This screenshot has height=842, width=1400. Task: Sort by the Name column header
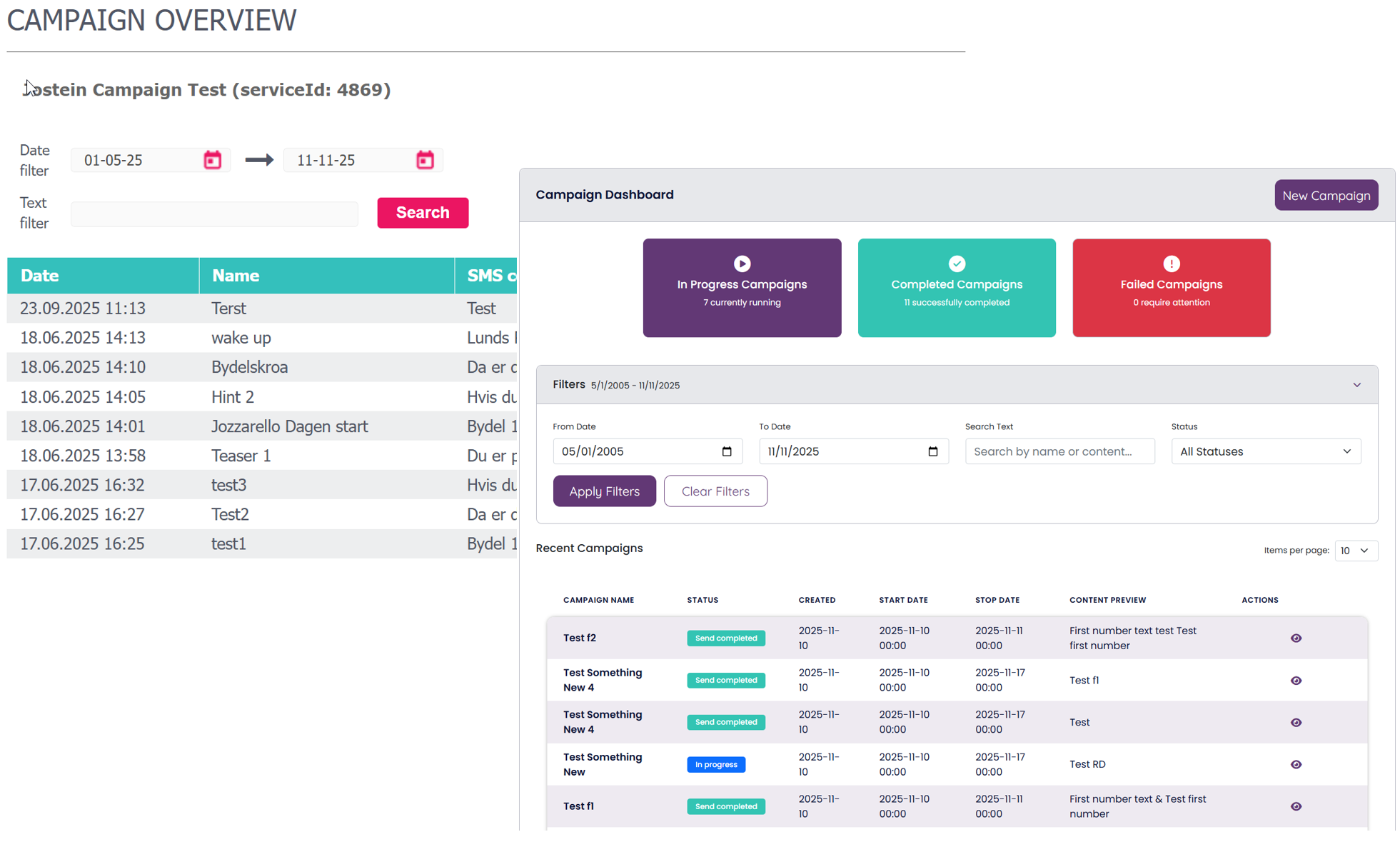point(236,276)
